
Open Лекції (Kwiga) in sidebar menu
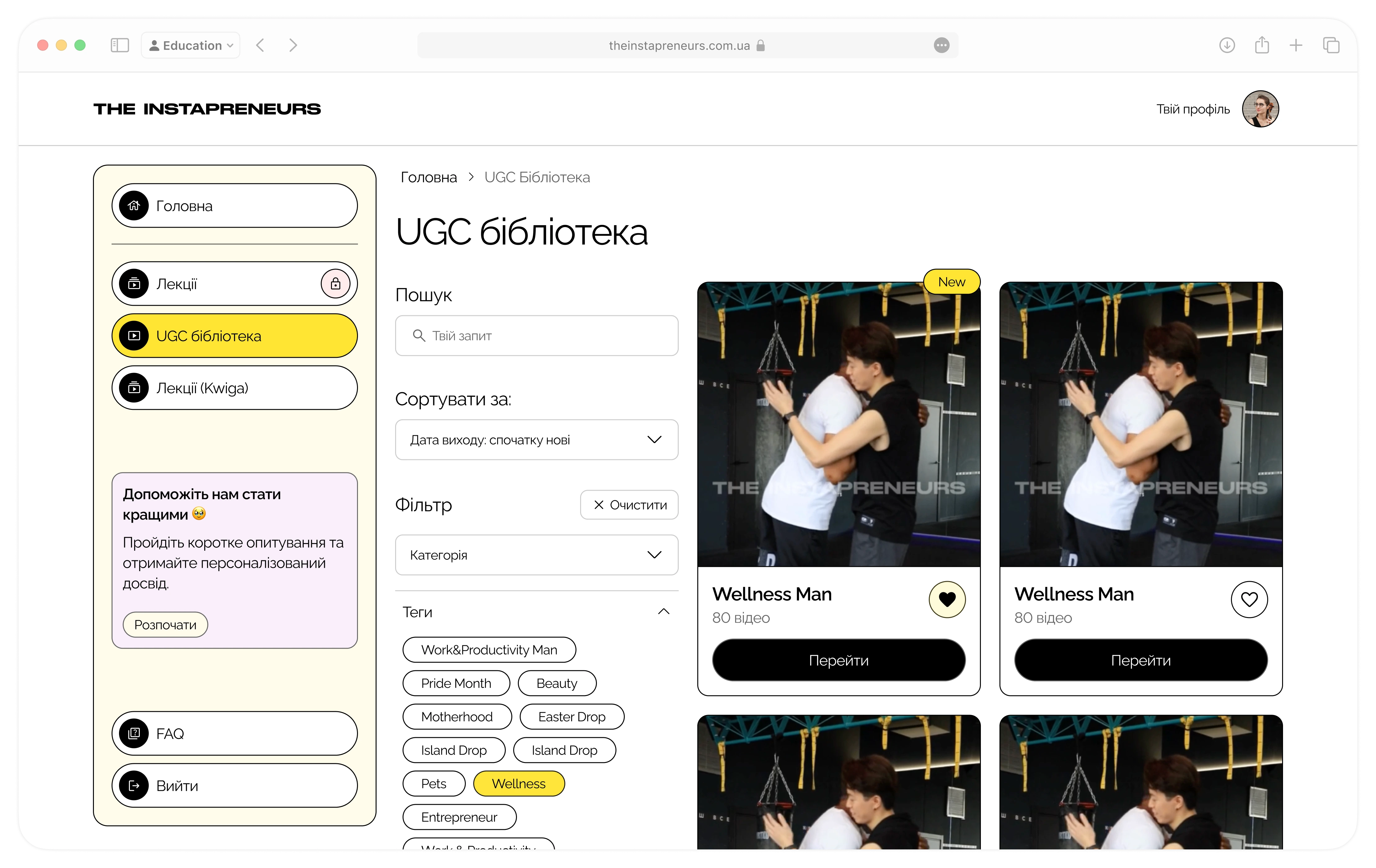[234, 388]
